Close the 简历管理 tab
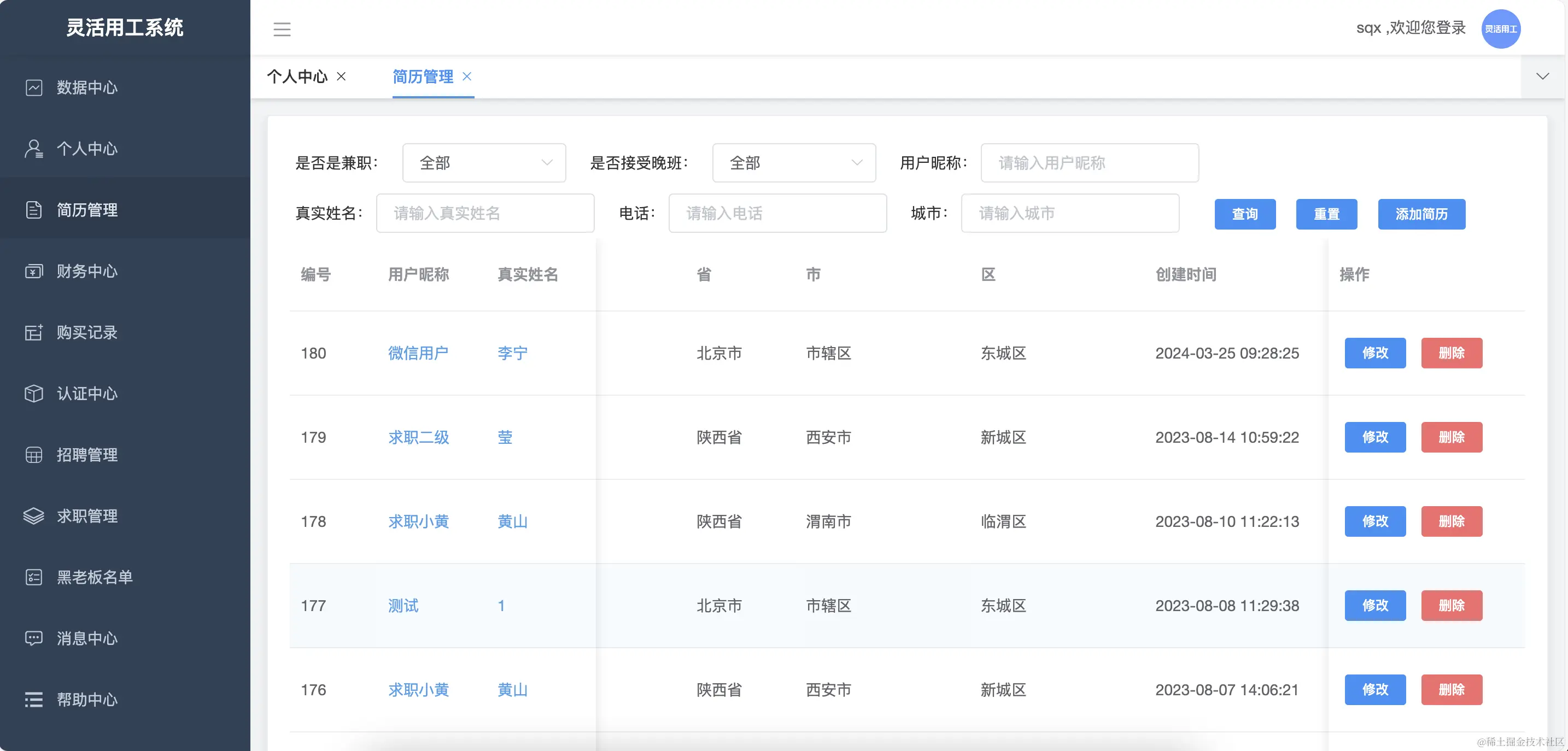 point(466,77)
